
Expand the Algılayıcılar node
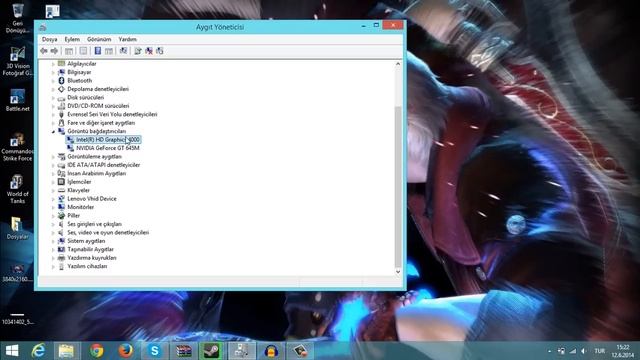(53, 64)
